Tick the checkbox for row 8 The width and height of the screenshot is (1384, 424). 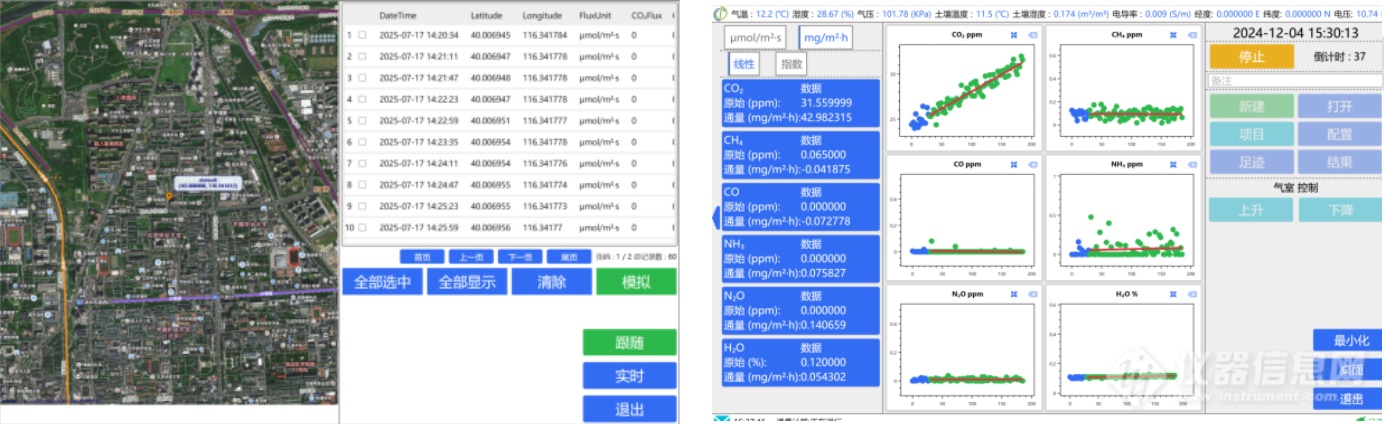pos(362,185)
